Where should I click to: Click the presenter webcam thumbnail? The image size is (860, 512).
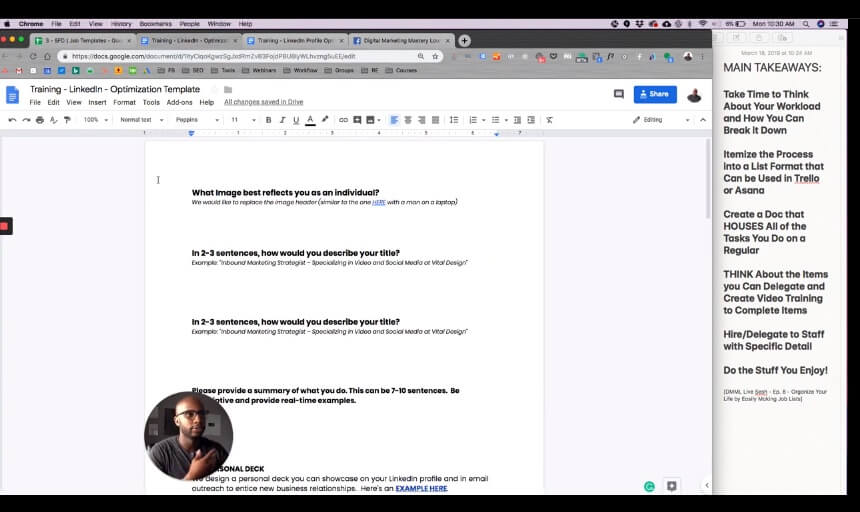click(x=189, y=436)
